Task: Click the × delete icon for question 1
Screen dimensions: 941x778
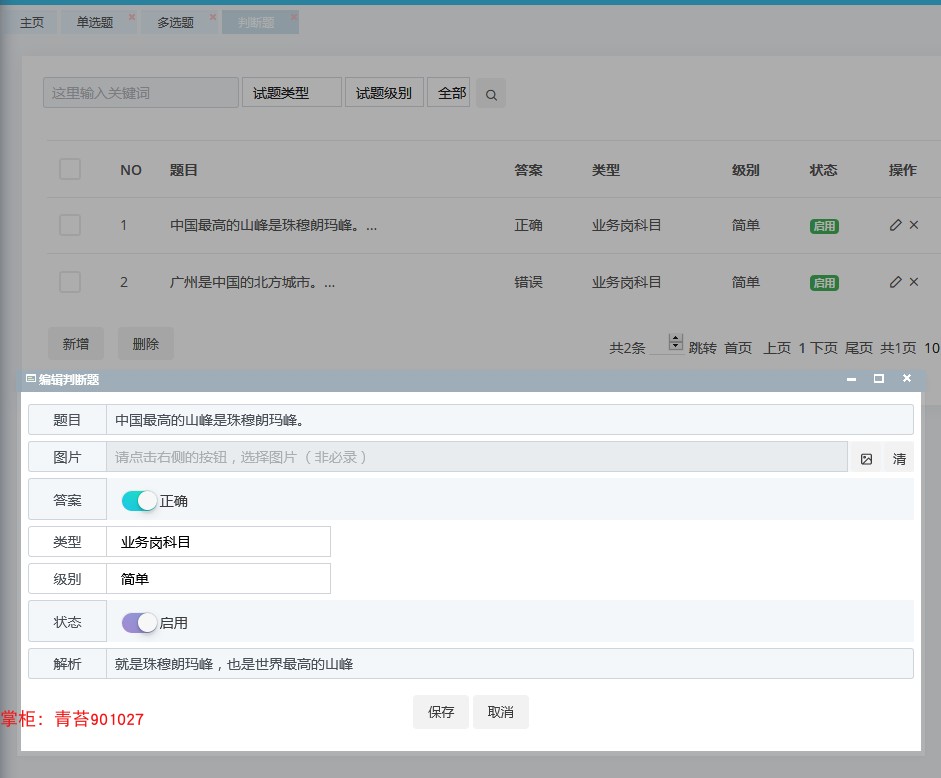Action: (912, 225)
